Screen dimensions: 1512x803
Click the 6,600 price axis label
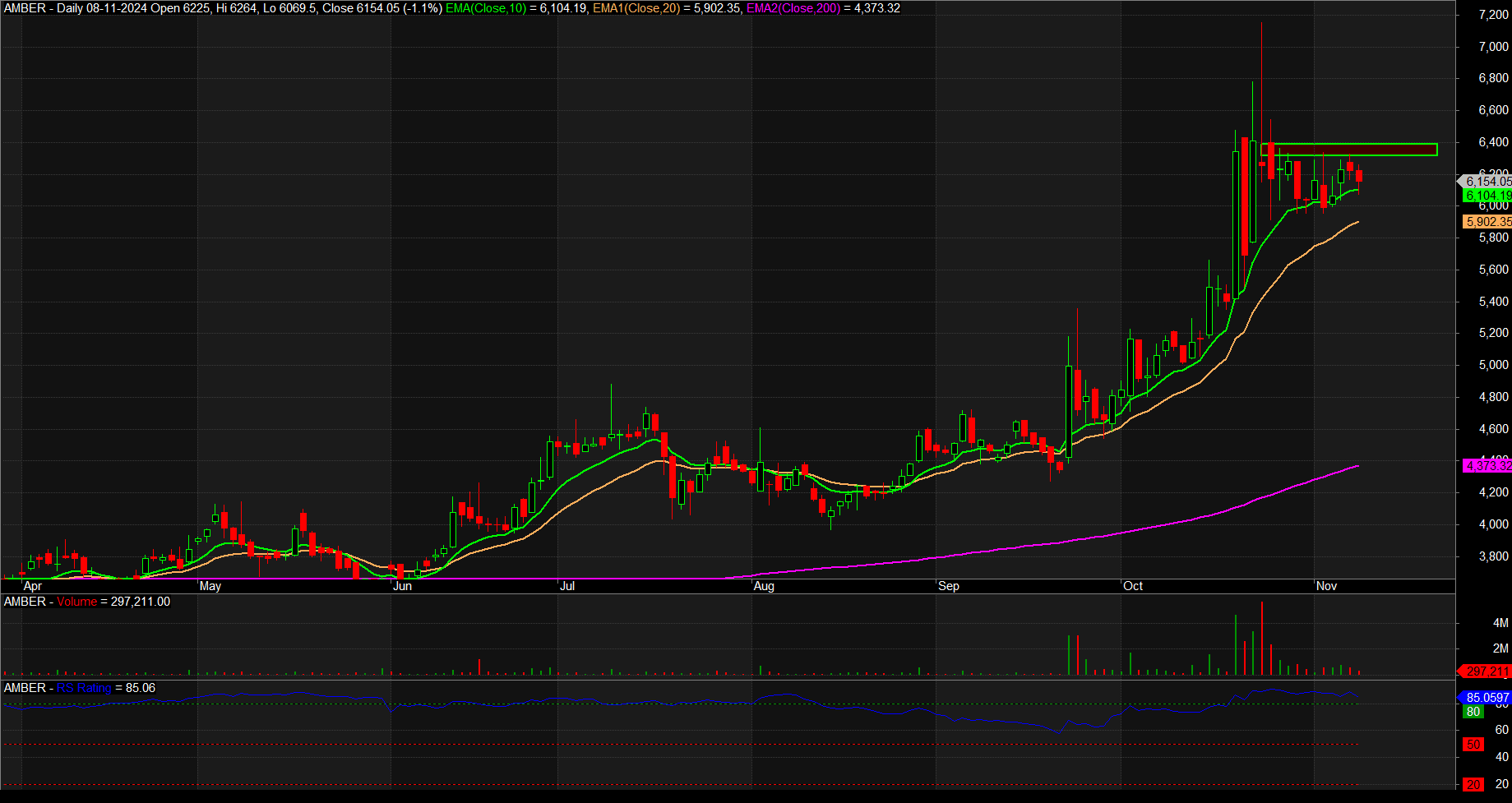tap(1493, 110)
